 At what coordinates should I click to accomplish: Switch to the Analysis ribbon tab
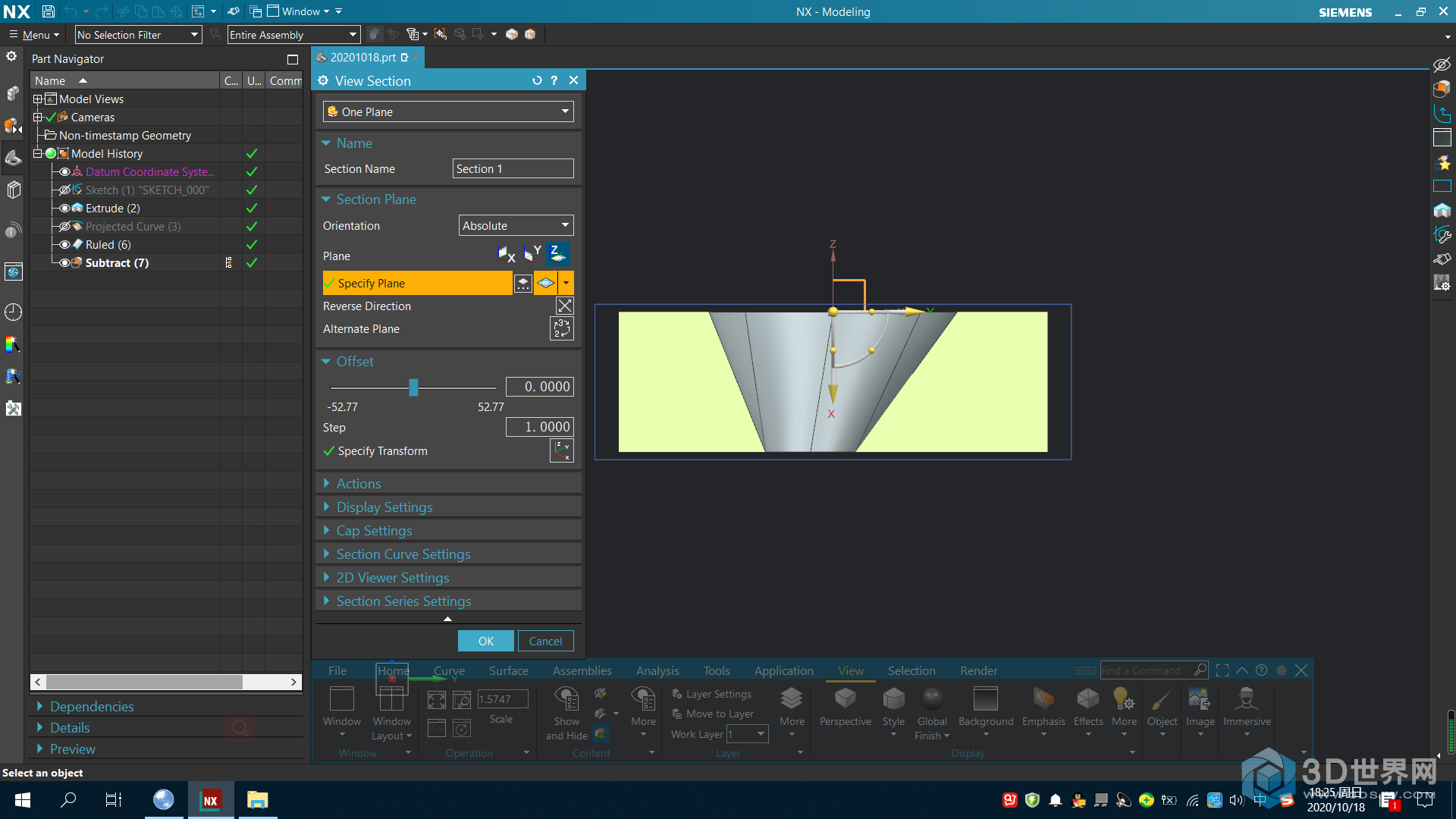click(x=657, y=671)
